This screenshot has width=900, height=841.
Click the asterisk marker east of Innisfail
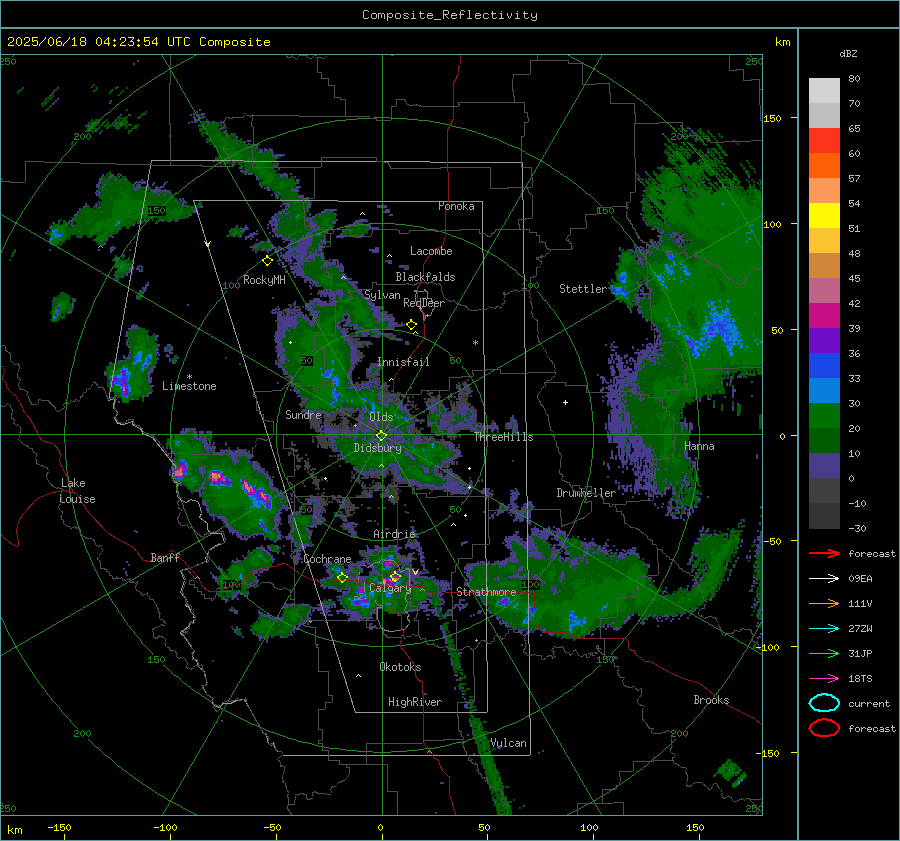click(x=475, y=343)
